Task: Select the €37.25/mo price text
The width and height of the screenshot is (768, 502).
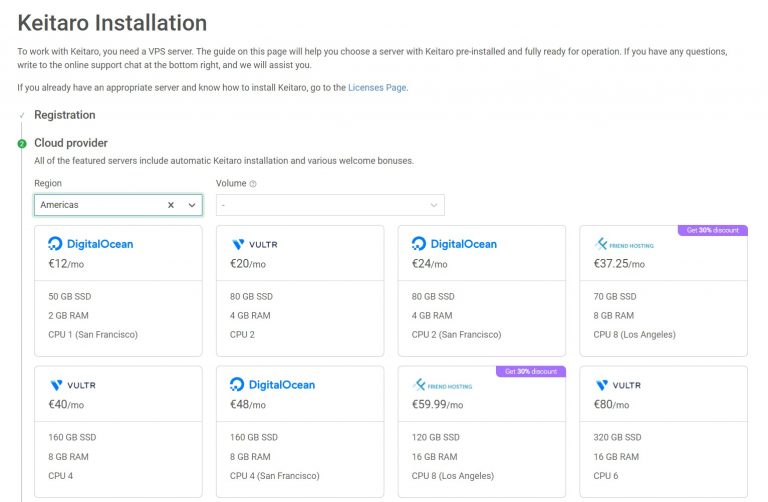Action: (619, 264)
